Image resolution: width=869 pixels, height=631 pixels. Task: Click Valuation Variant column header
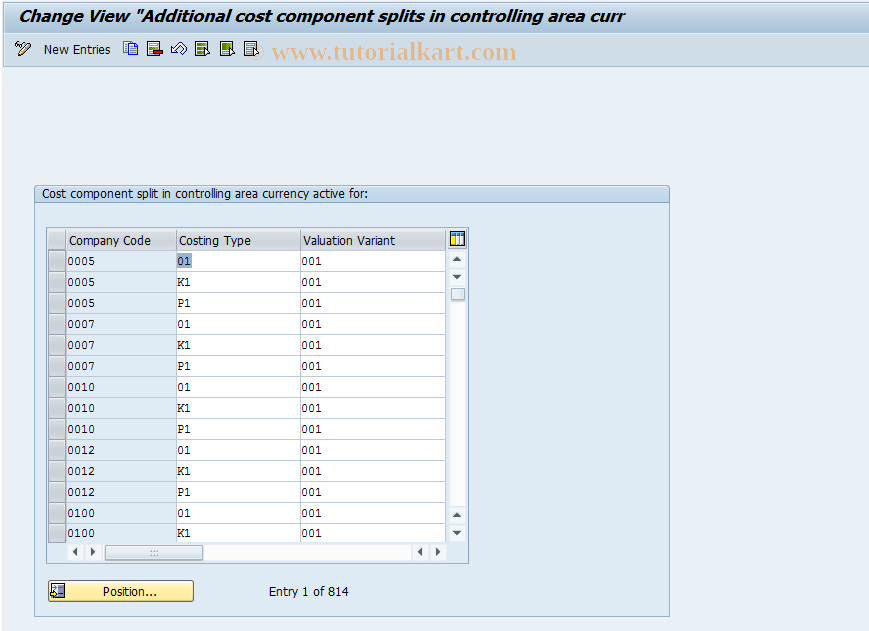[373, 240]
